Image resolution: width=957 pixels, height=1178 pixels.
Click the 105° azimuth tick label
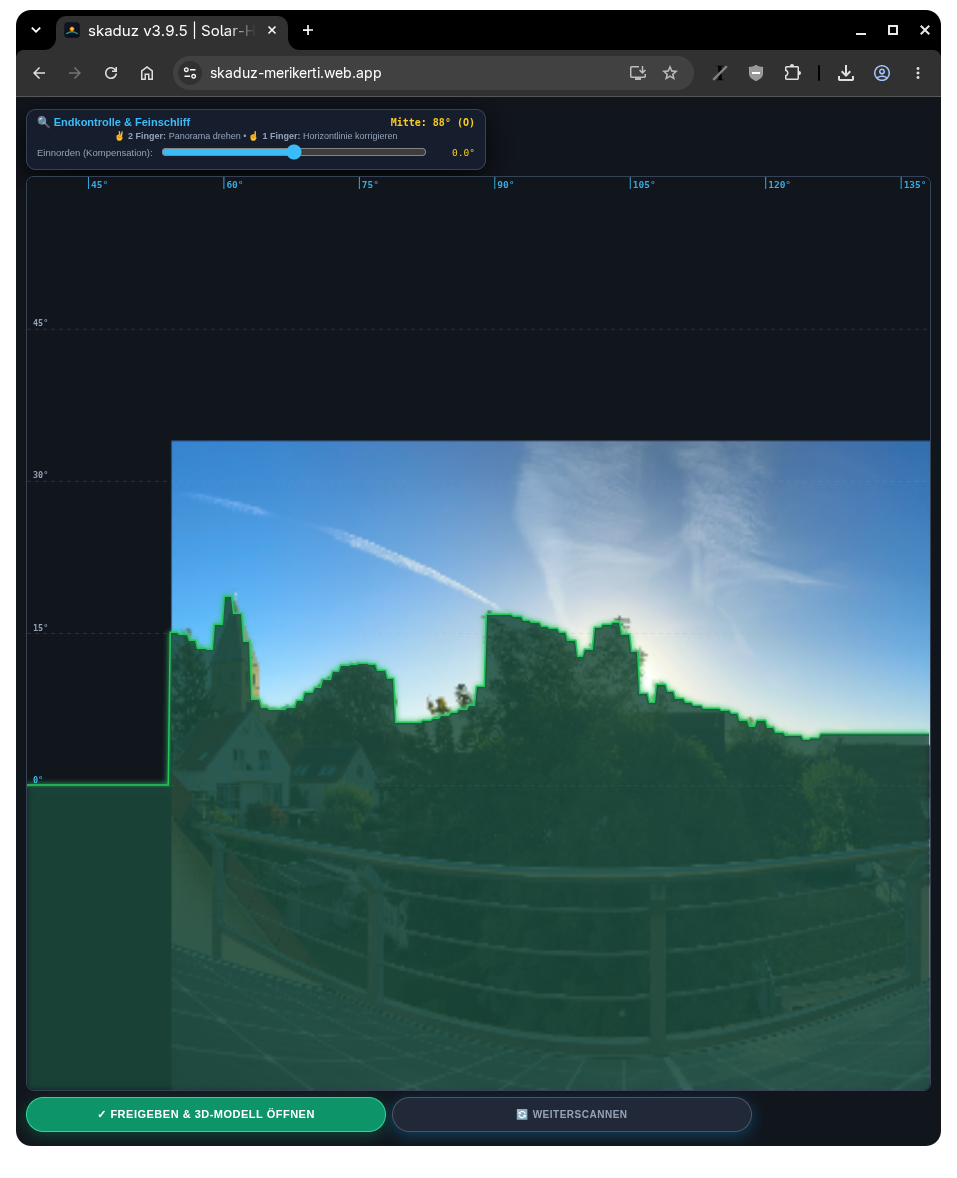tap(644, 184)
